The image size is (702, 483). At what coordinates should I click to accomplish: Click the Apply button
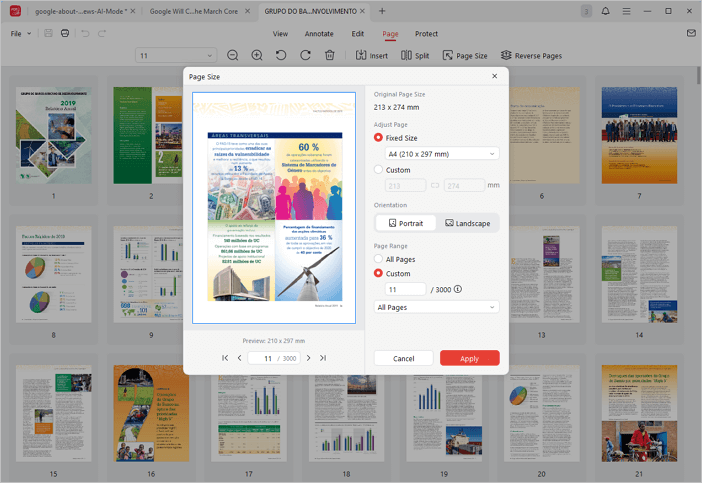pos(470,358)
